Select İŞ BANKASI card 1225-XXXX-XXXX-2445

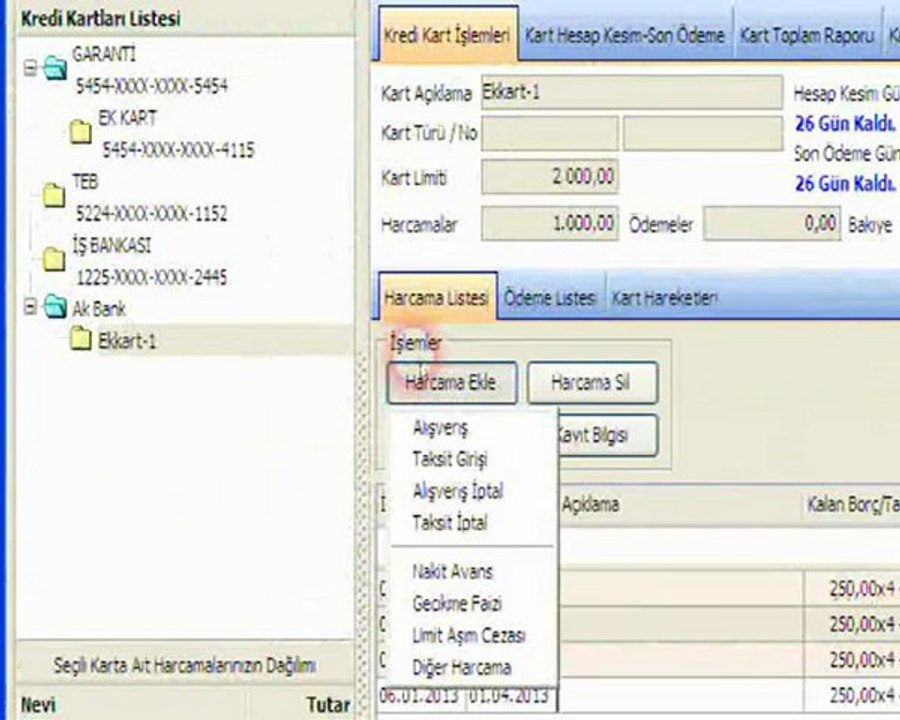point(152,277)
